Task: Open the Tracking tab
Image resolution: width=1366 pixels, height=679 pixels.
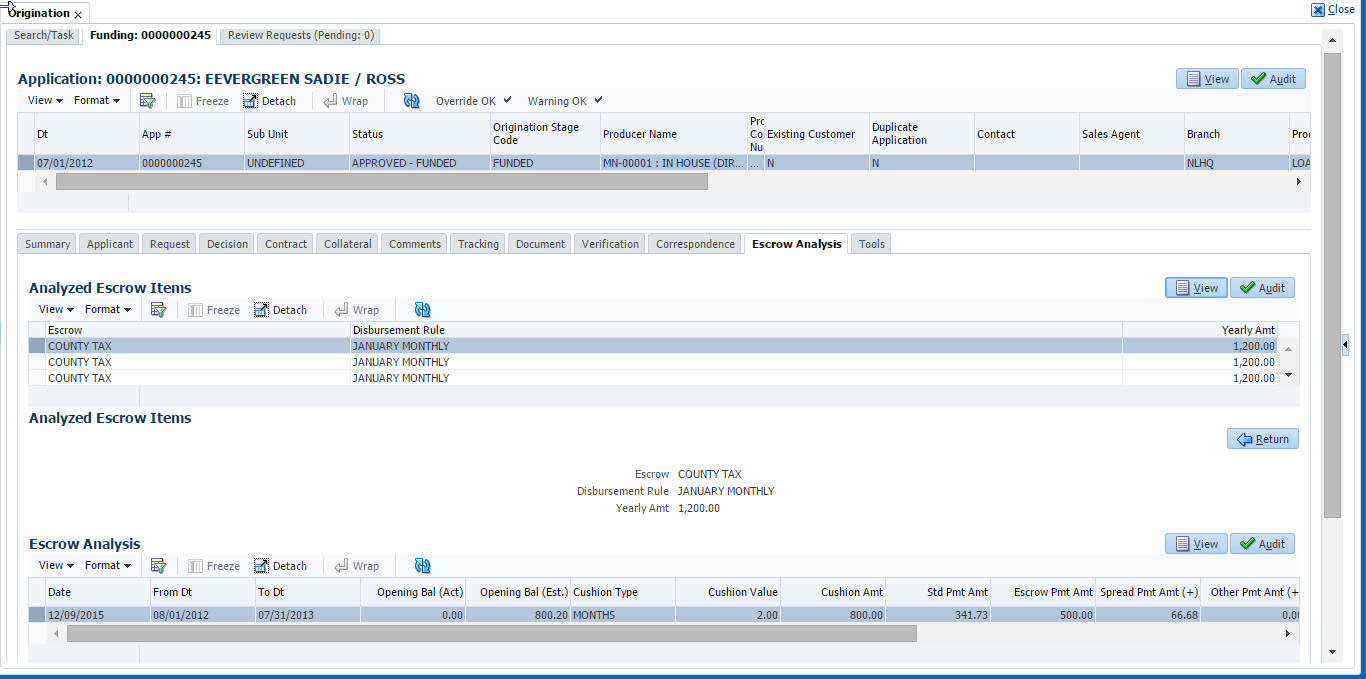Action: (478, 244)
